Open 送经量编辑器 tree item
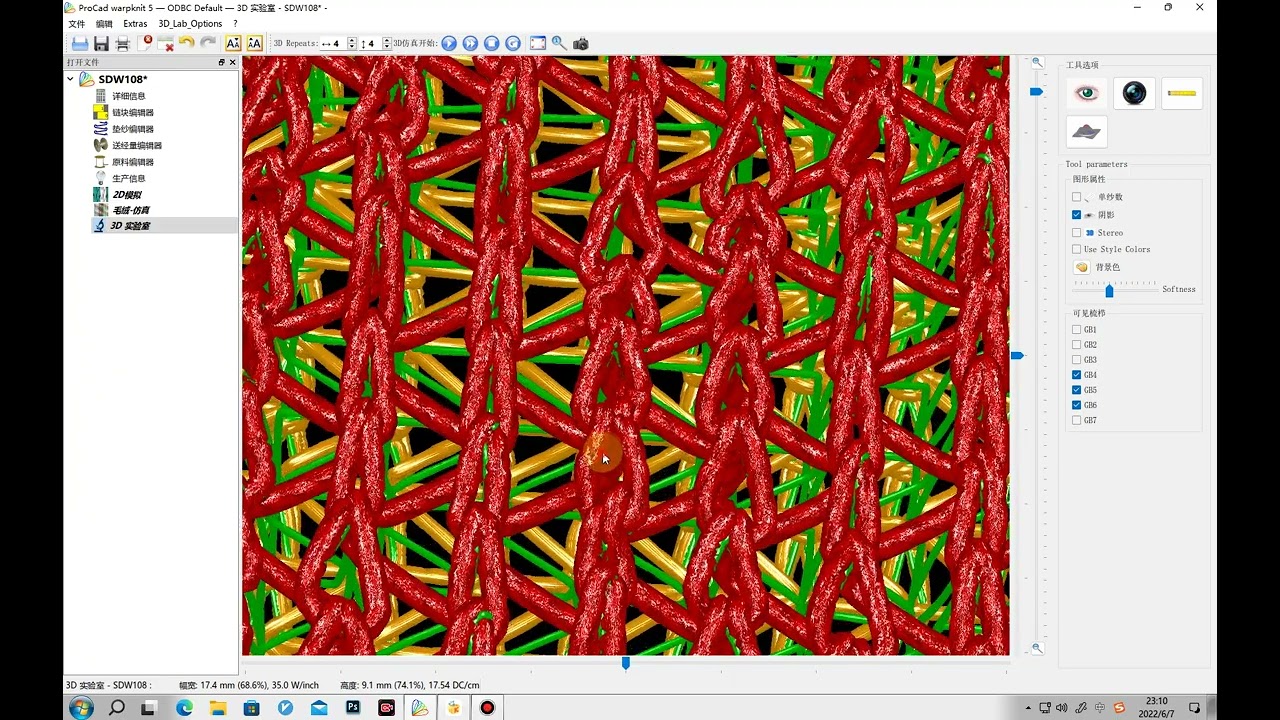 136,146
